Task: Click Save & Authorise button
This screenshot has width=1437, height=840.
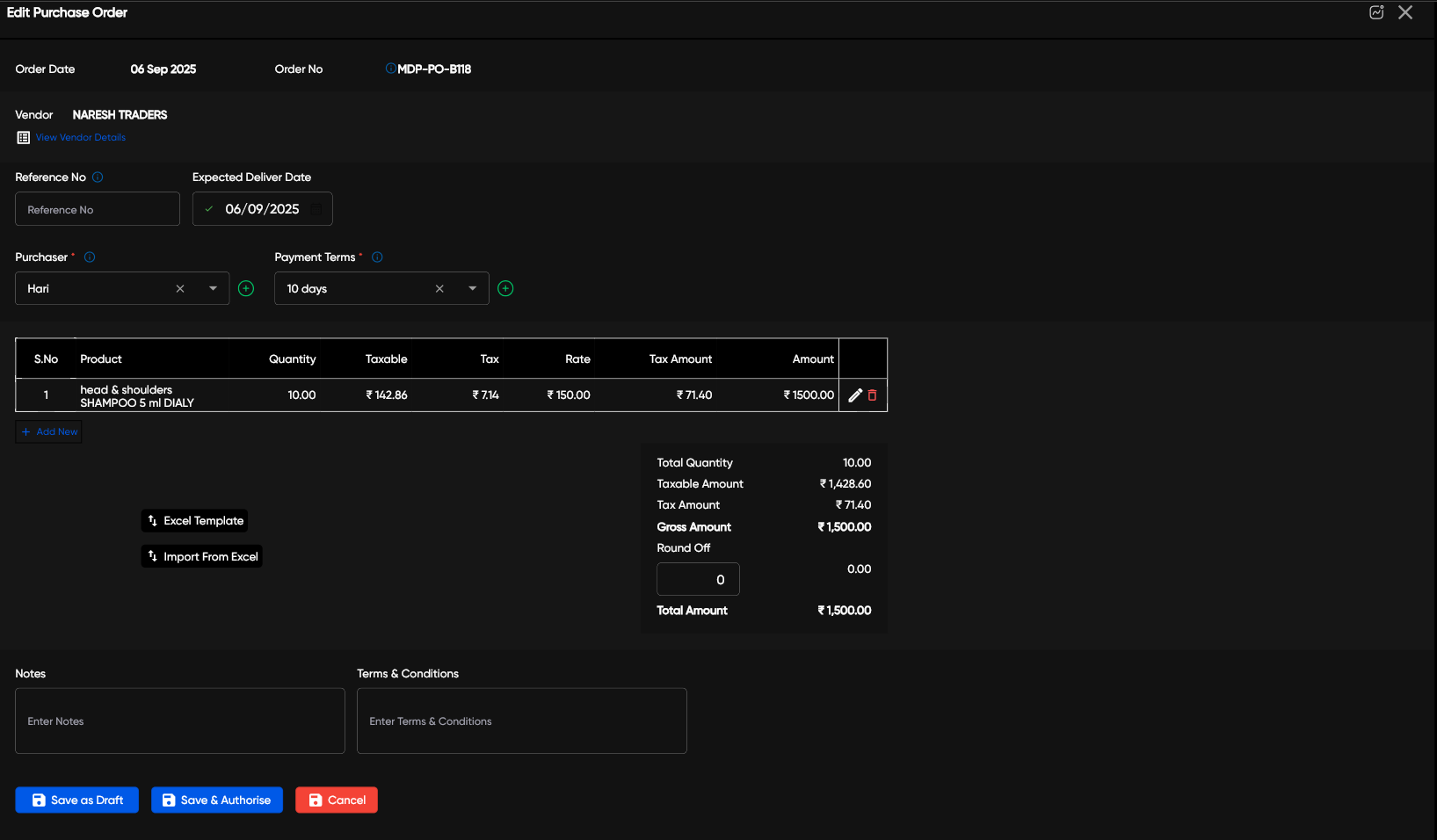Action: click(217, 800)
